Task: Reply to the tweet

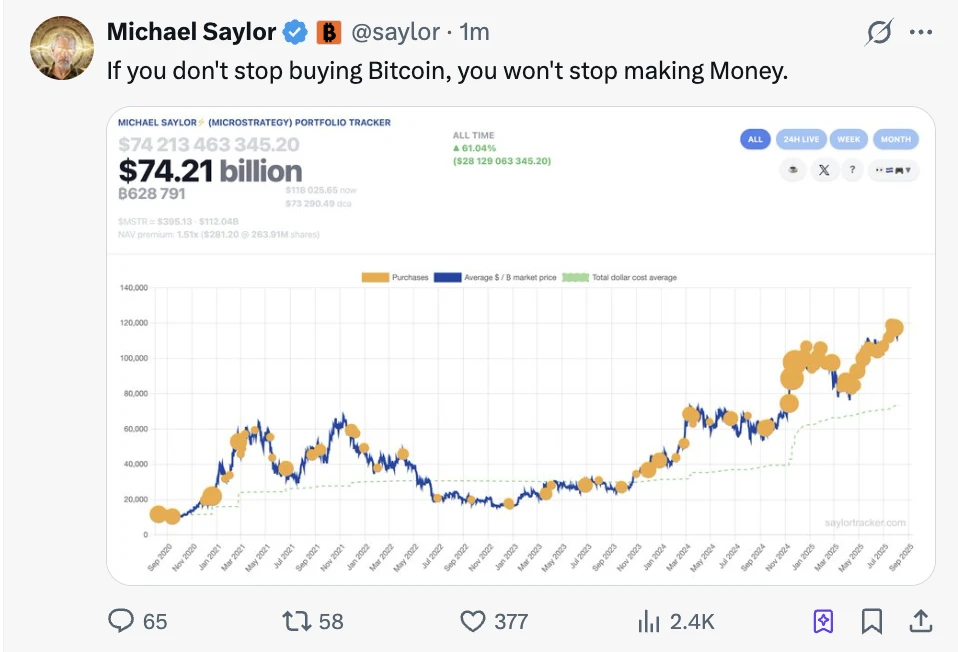Action: [x=122, y=621]
